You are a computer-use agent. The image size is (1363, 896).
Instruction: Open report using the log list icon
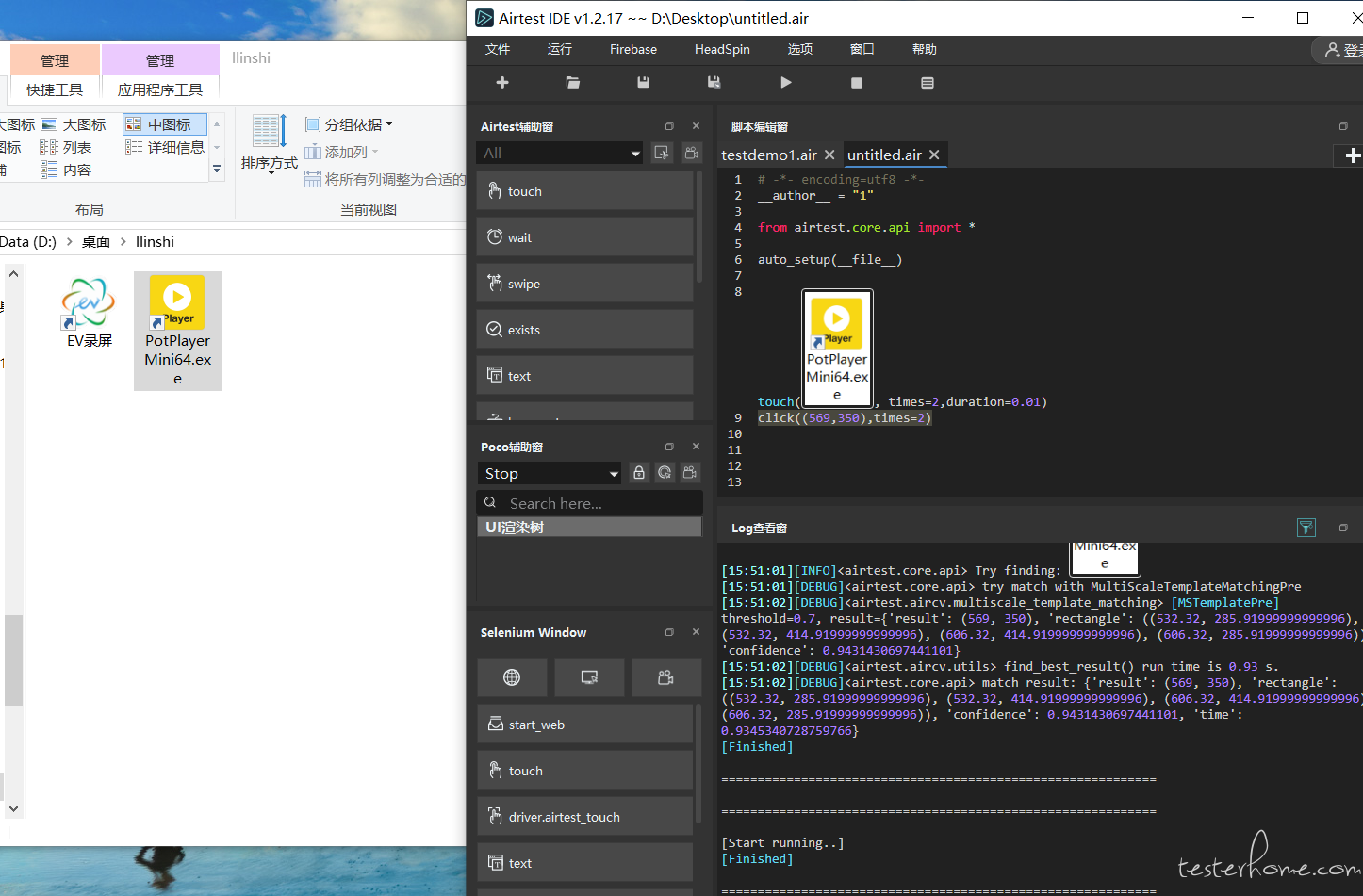pyautogui.click(x=928, y=83)
